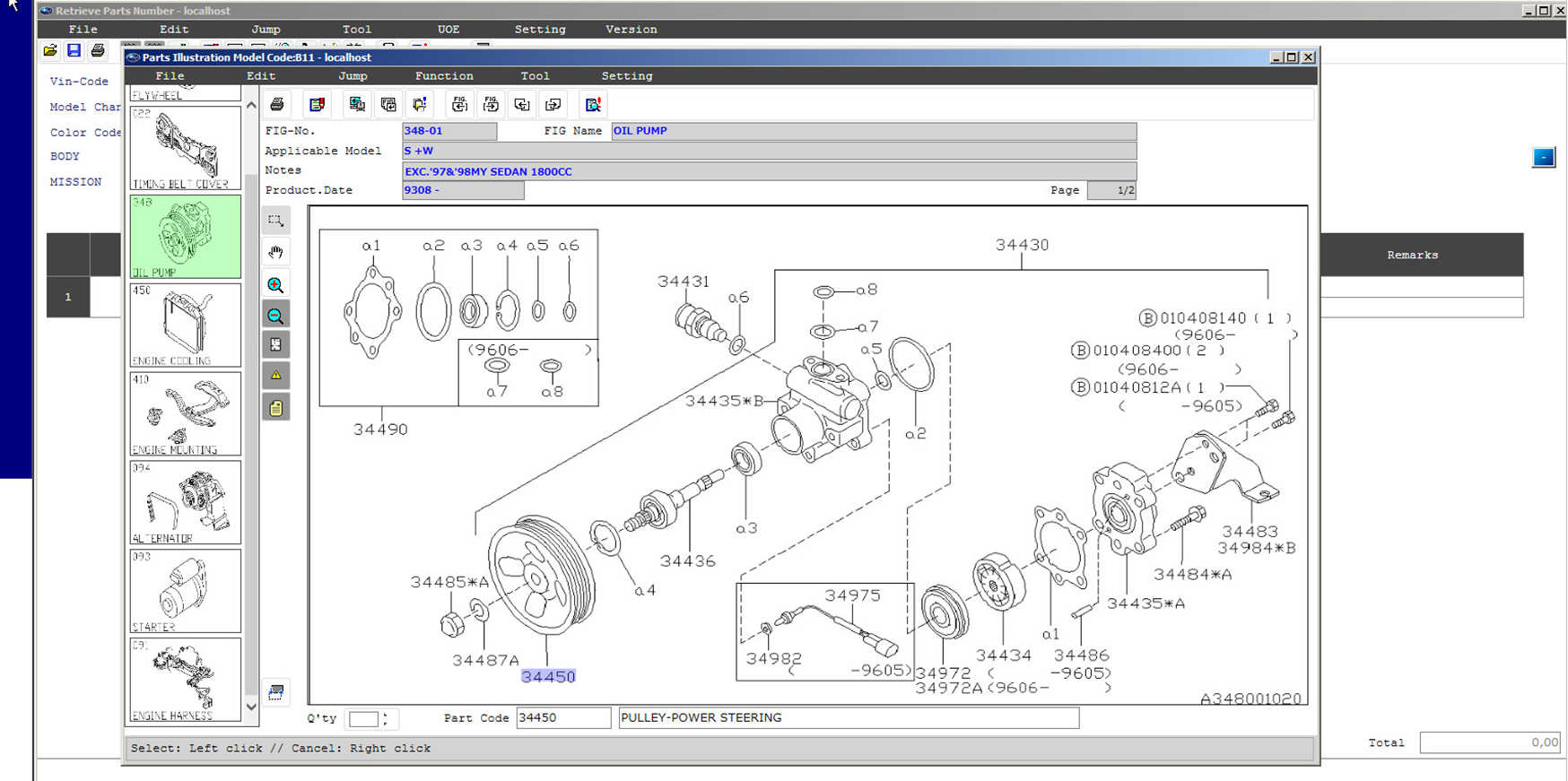Select the Alternator figure thumbnail

(185, 502)
